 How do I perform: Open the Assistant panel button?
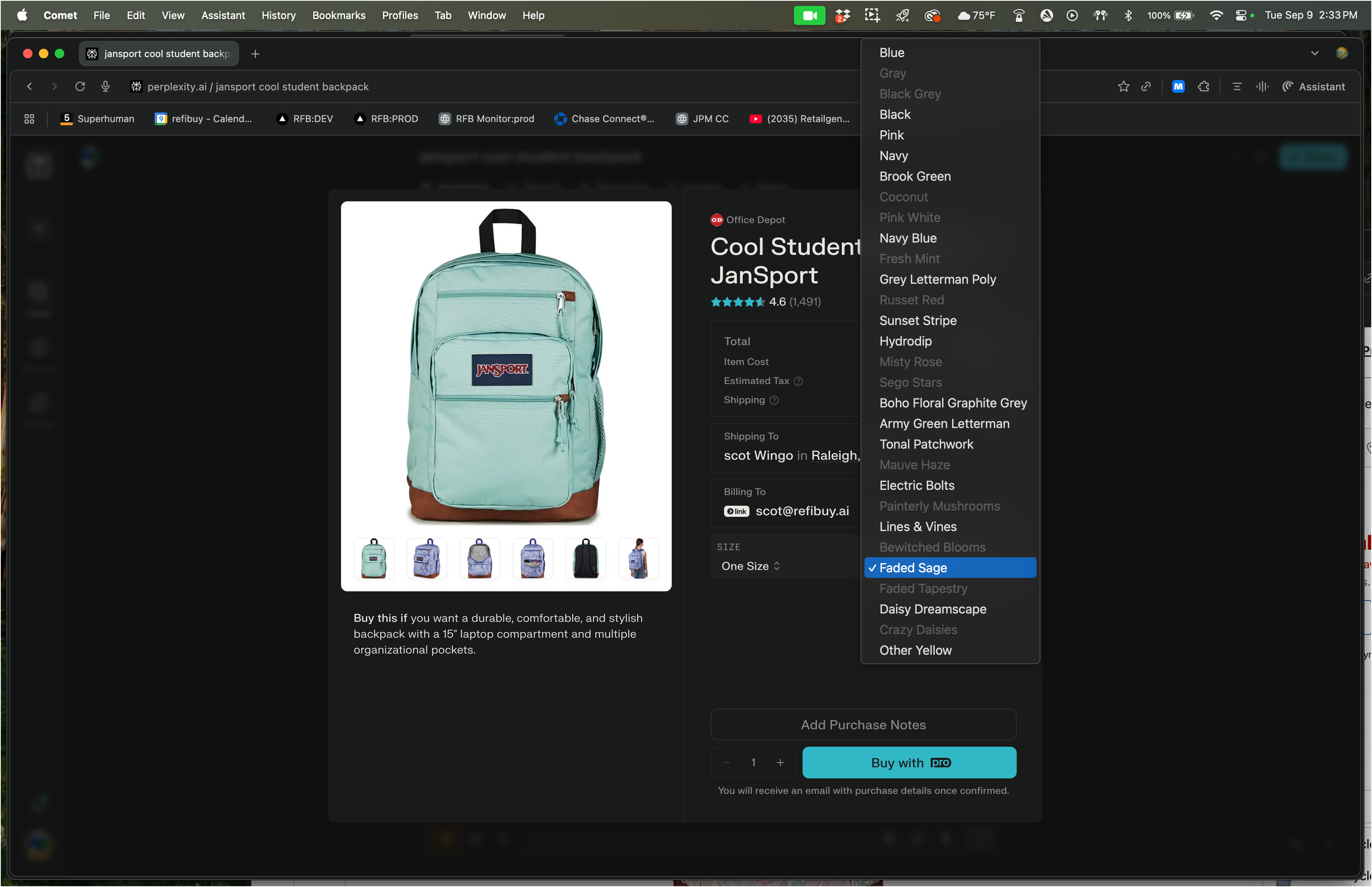click(1313, 86)
